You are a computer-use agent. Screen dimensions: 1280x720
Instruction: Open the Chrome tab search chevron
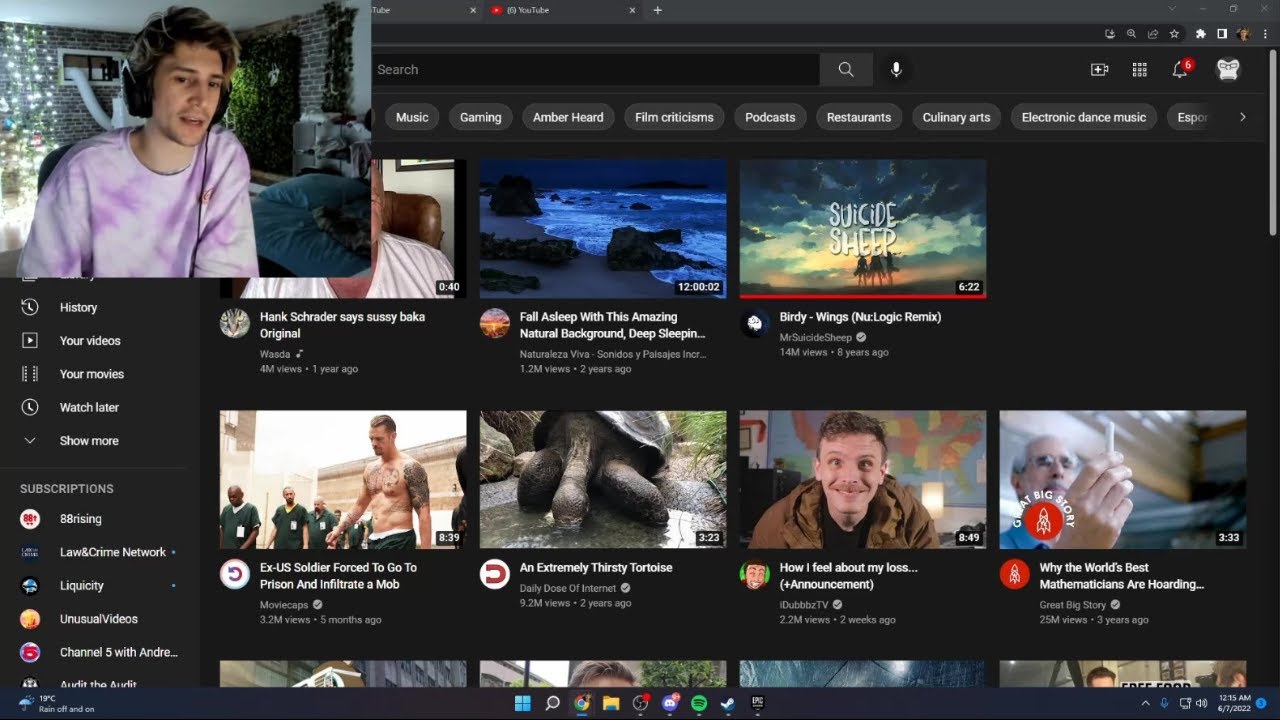pos(1173,9)
